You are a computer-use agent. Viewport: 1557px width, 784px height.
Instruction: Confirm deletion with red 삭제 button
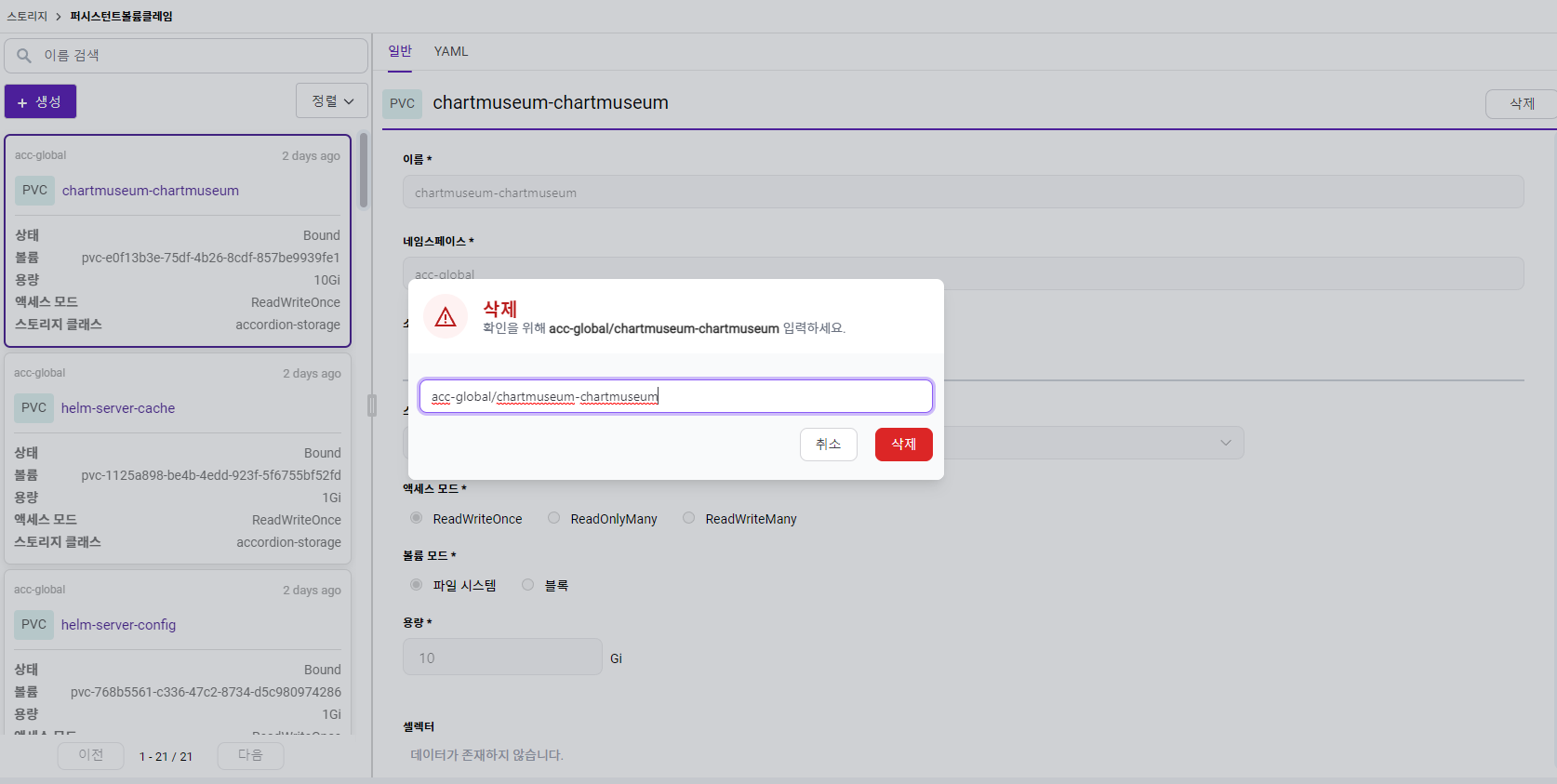(x=904, y=444)
